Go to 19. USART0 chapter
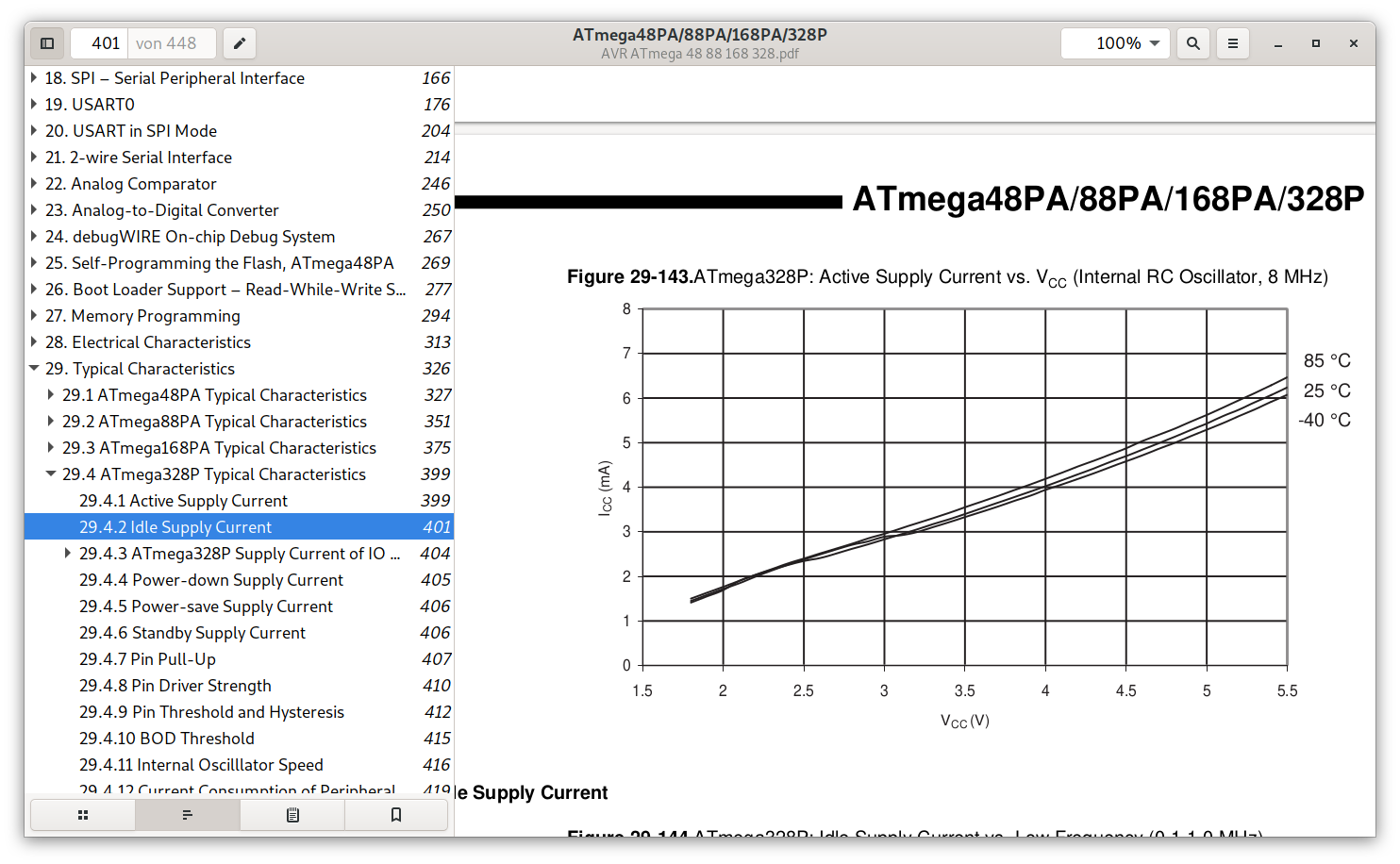This screenshot has width=1400, height=864. pyautogui.click(x=90, y=105)
